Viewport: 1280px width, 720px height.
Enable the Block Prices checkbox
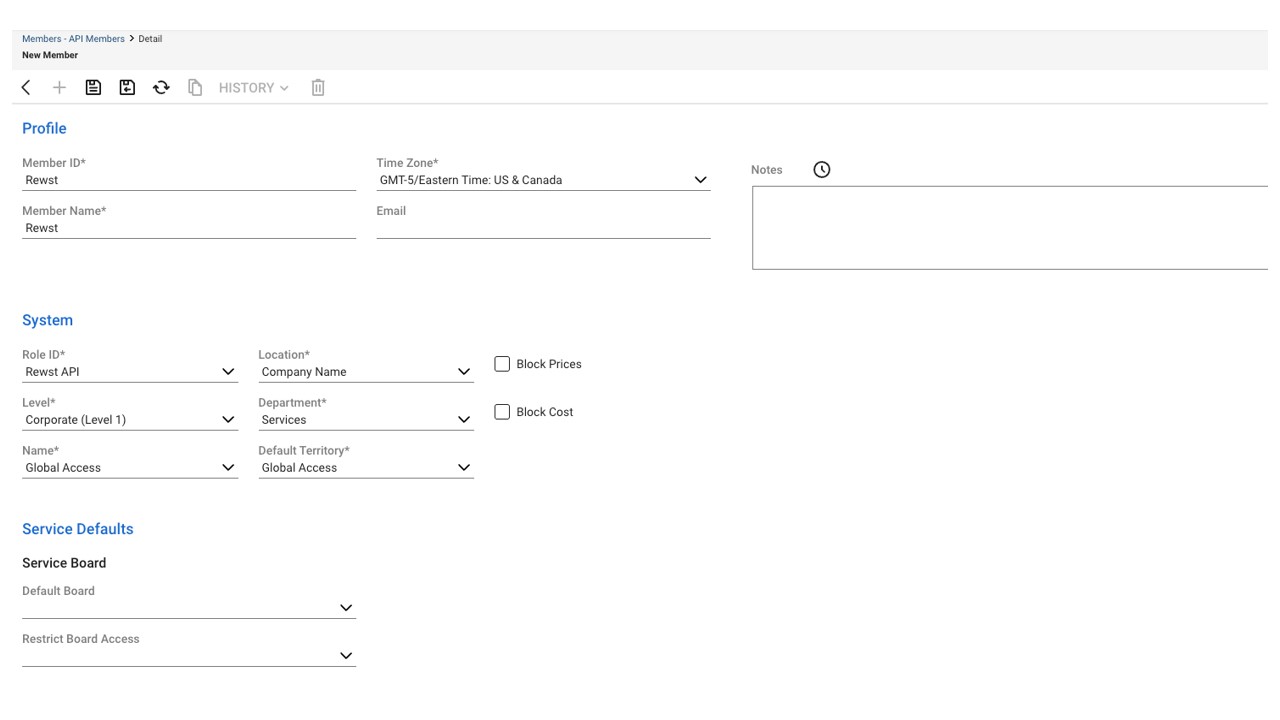click(502, 363)
